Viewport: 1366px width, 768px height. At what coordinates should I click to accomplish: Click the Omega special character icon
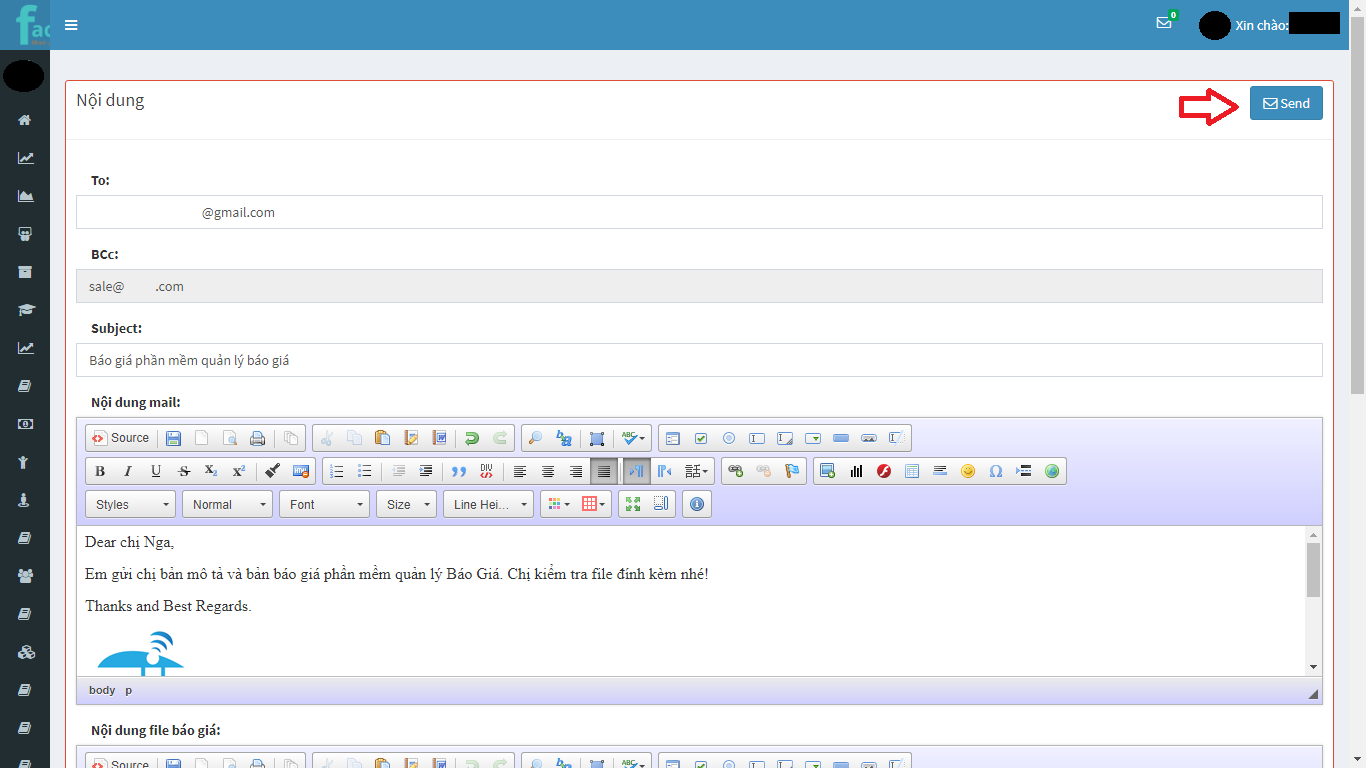coord(995,471)
